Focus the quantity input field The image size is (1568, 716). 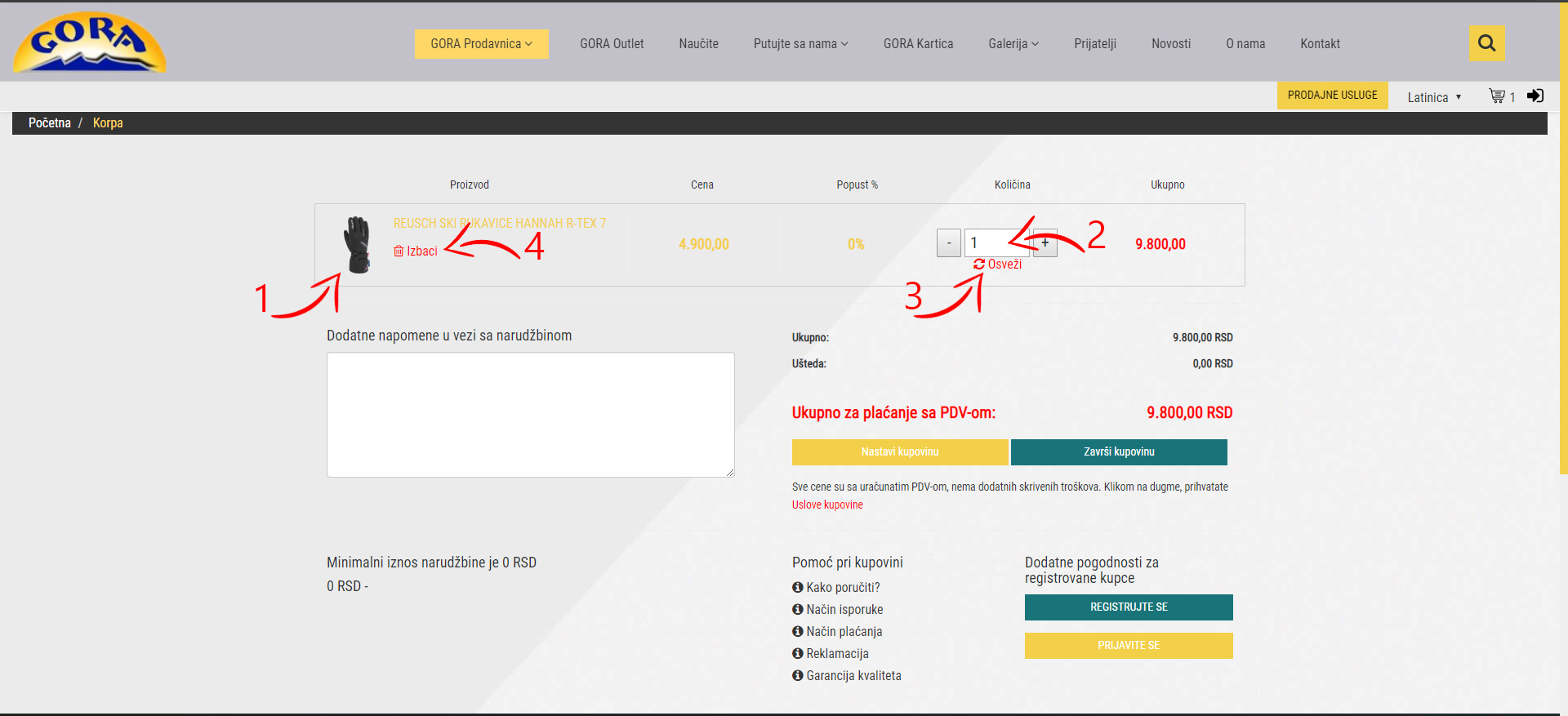[x=996, y=243]
